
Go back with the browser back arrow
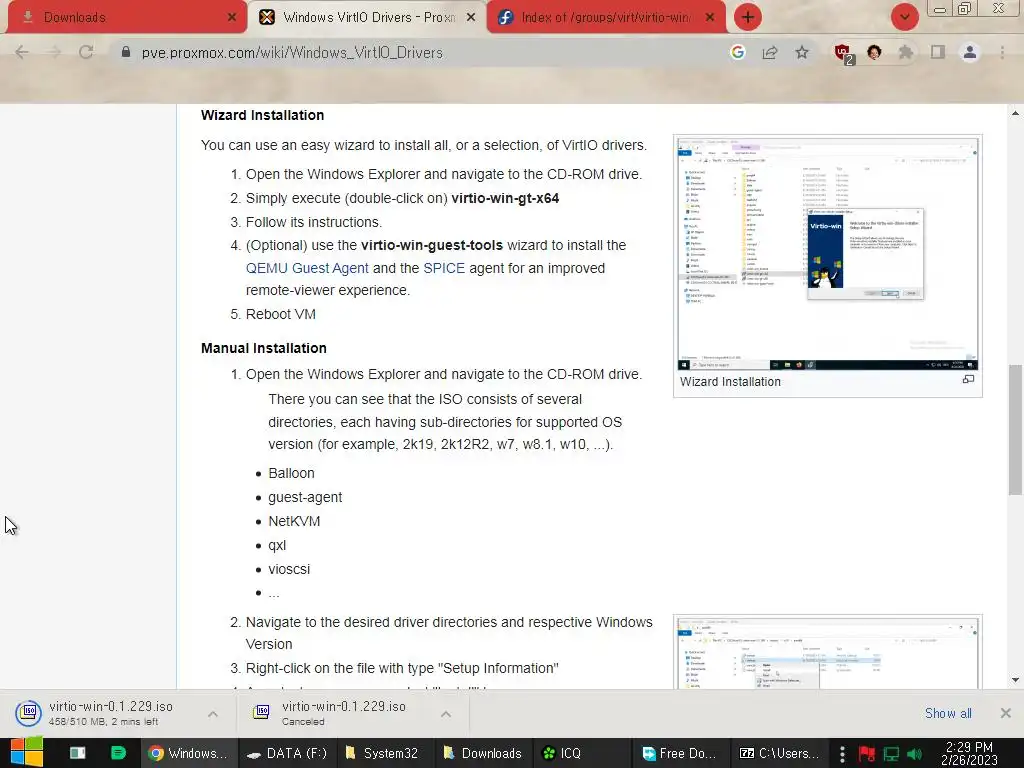coord(22,52)
